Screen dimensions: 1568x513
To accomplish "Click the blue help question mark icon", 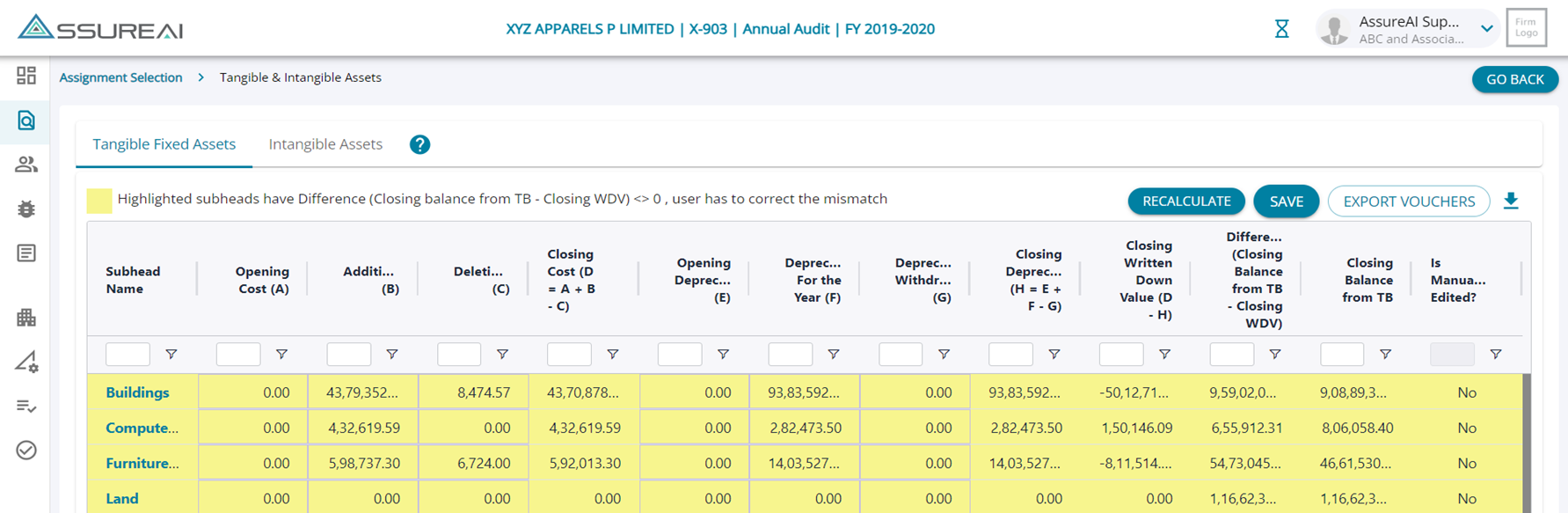I will coord(419,144).
